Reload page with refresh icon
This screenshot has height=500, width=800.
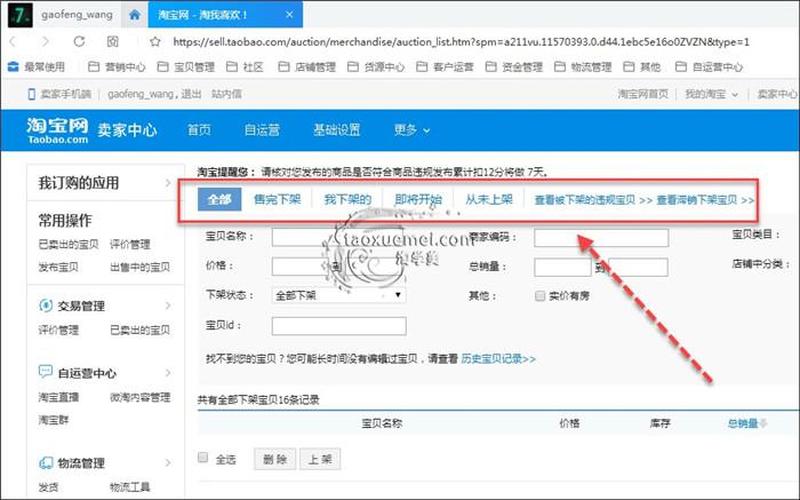point(79,41)
